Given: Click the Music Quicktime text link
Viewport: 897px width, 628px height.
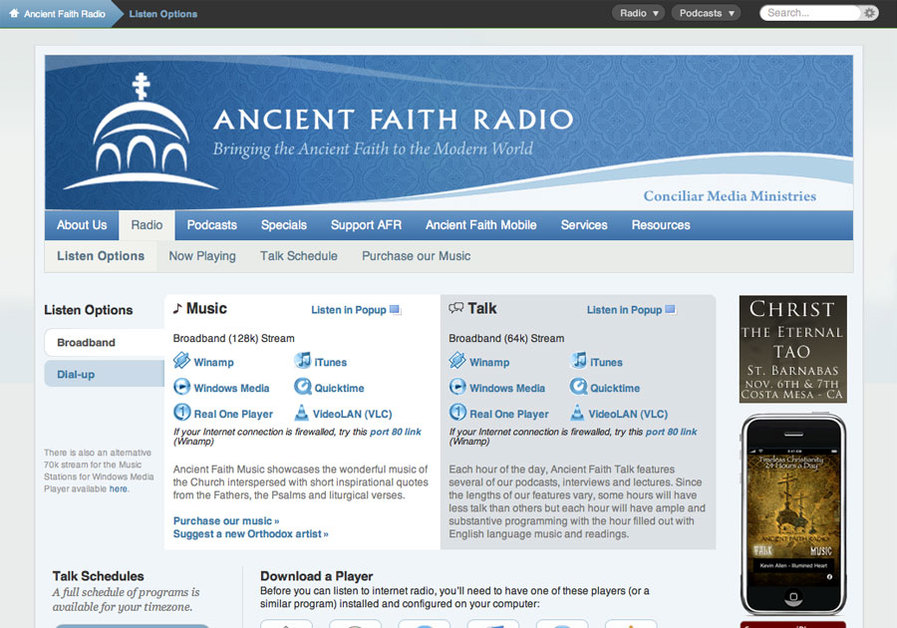Looking at the screenshot, I should coord(339,388).
